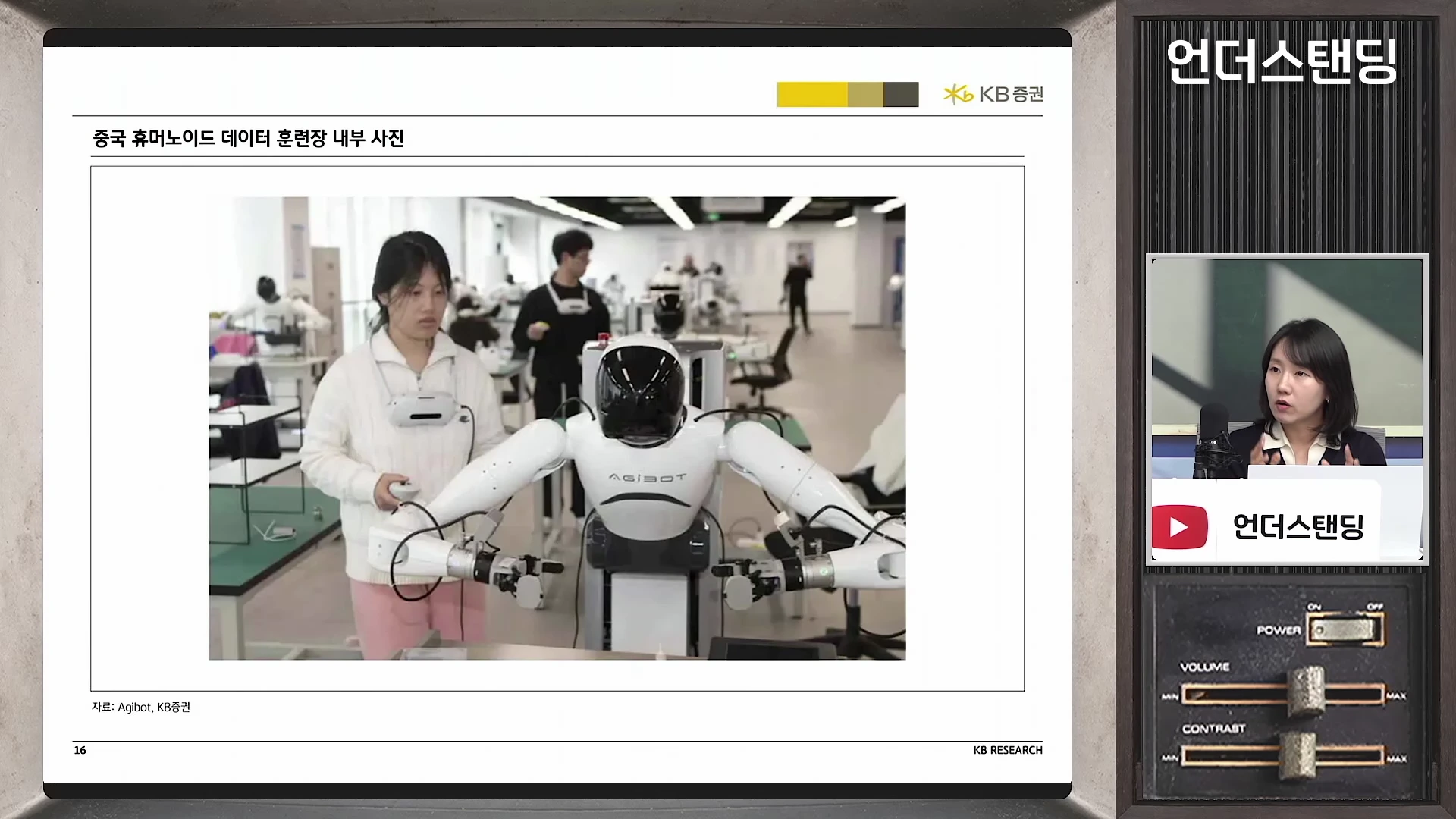Click the yellow color block in the slide header
Viewport: 1456px width, 819px height.
[x=812, y=94]
